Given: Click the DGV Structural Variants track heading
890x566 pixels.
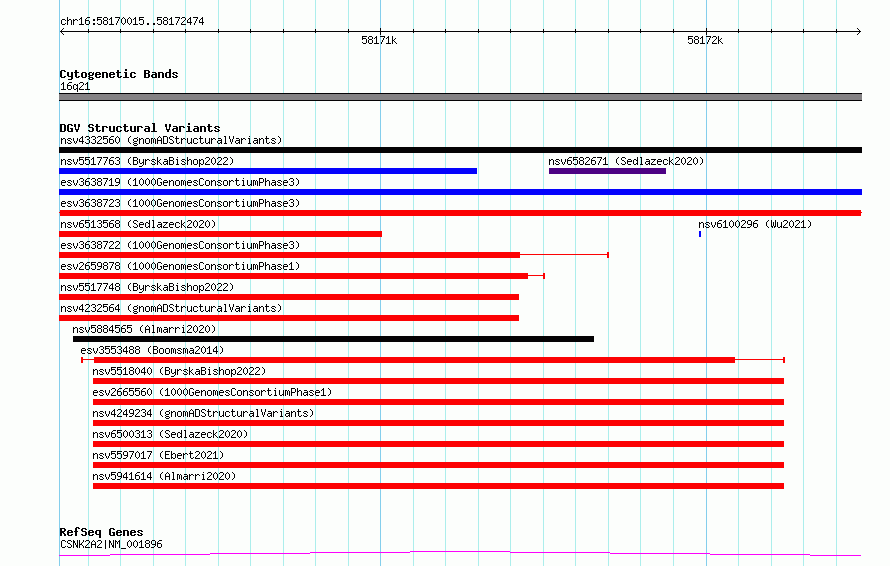Looking at the screenshot, I should (140, 128).
